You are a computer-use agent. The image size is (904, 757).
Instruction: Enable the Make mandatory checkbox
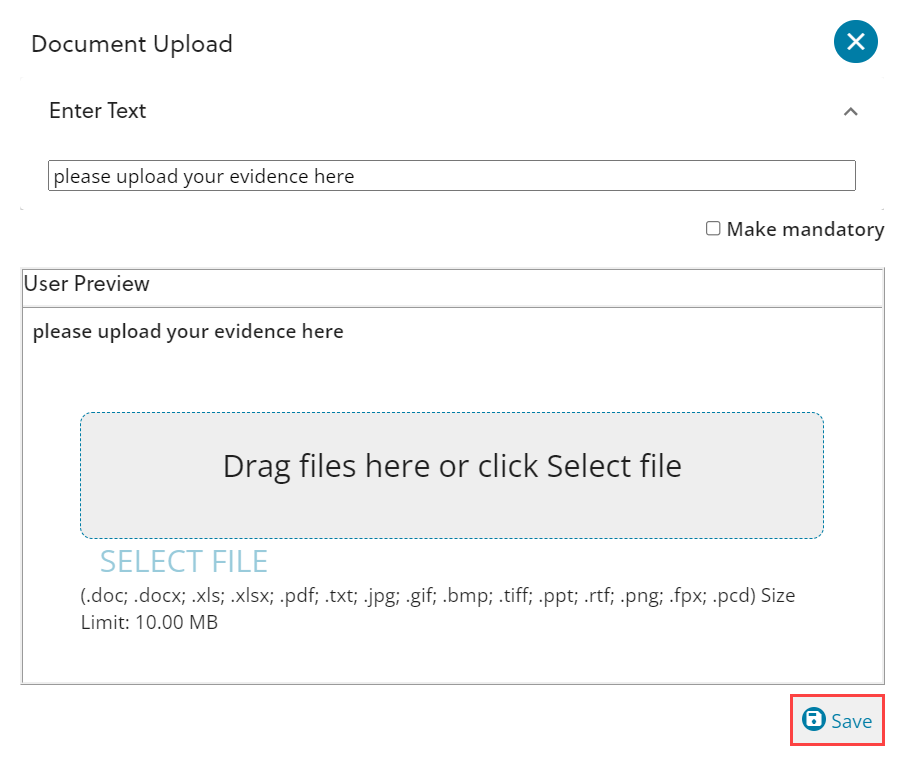(x=713, y=229)
